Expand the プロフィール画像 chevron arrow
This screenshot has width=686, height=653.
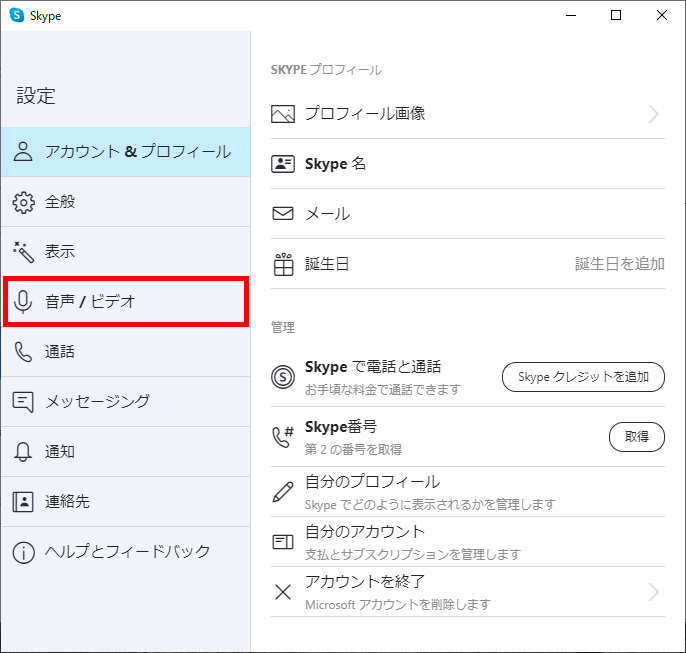pos(653,114)
